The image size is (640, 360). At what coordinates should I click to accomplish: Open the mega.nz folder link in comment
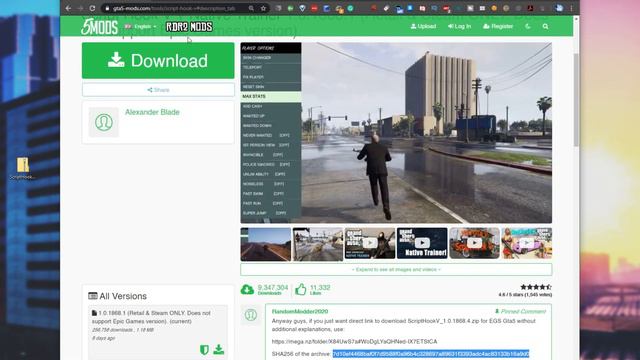[354, 341]
